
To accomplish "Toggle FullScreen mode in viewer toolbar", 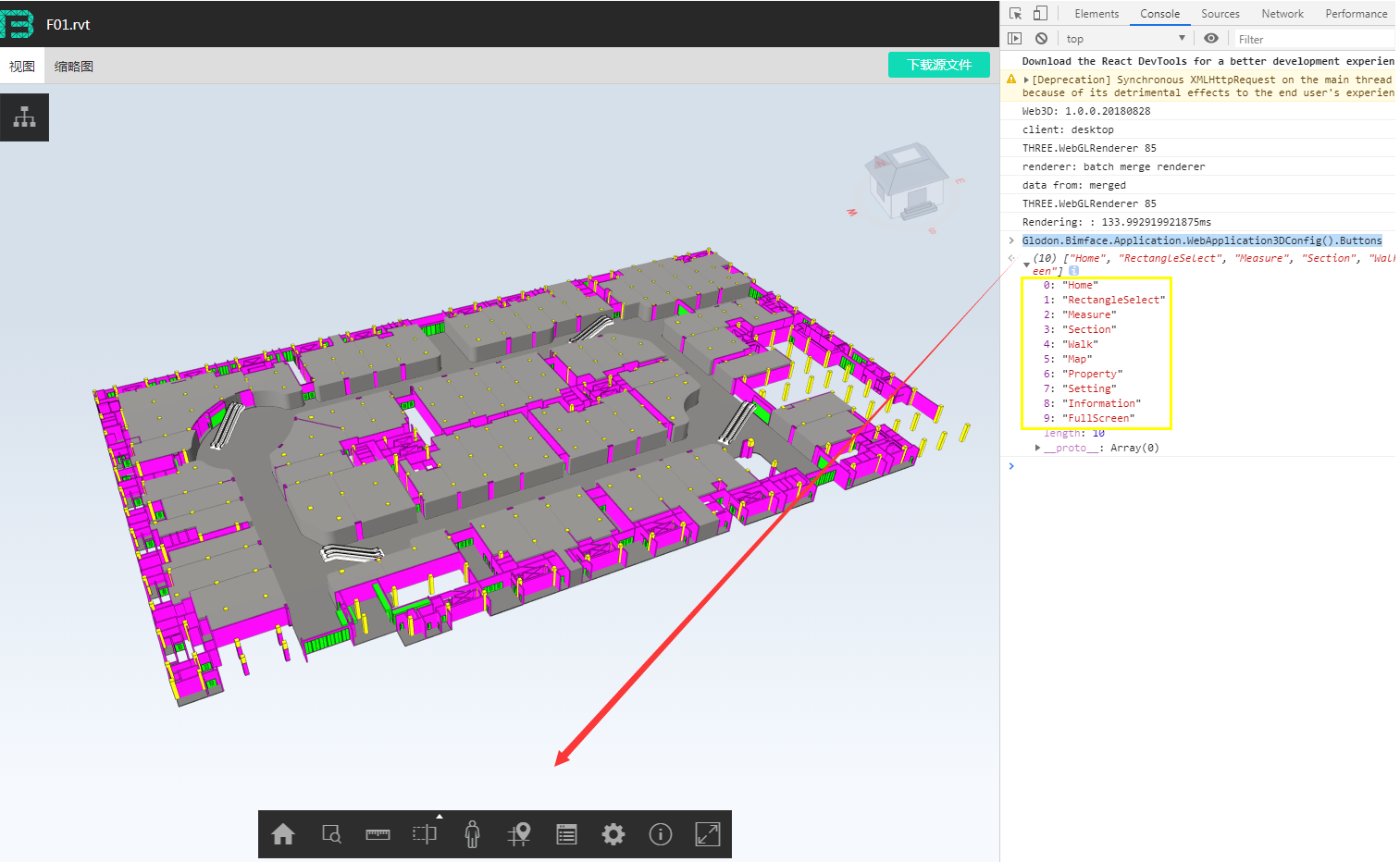I will (x=708, y=834).
